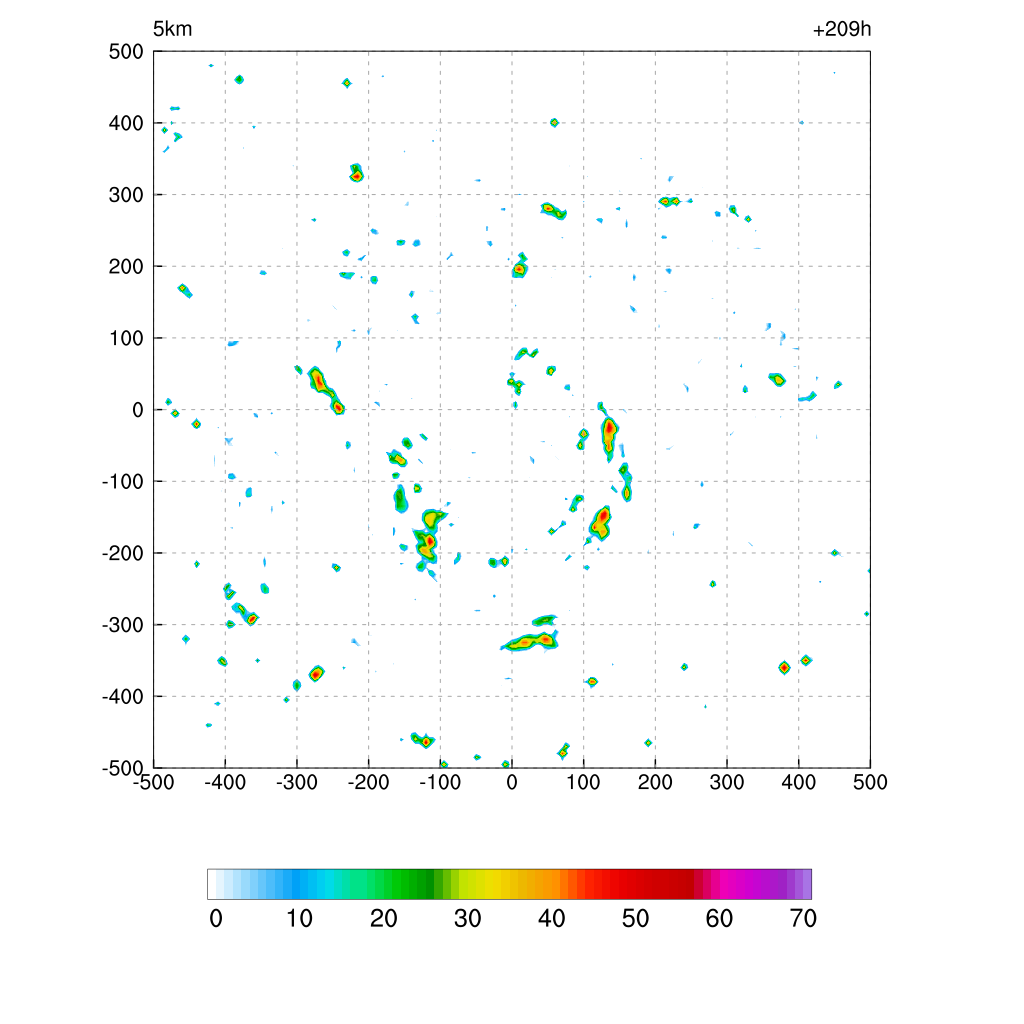Click the y-axis label '-100'
The image size is (1024, 1024).
pos(123,482)
